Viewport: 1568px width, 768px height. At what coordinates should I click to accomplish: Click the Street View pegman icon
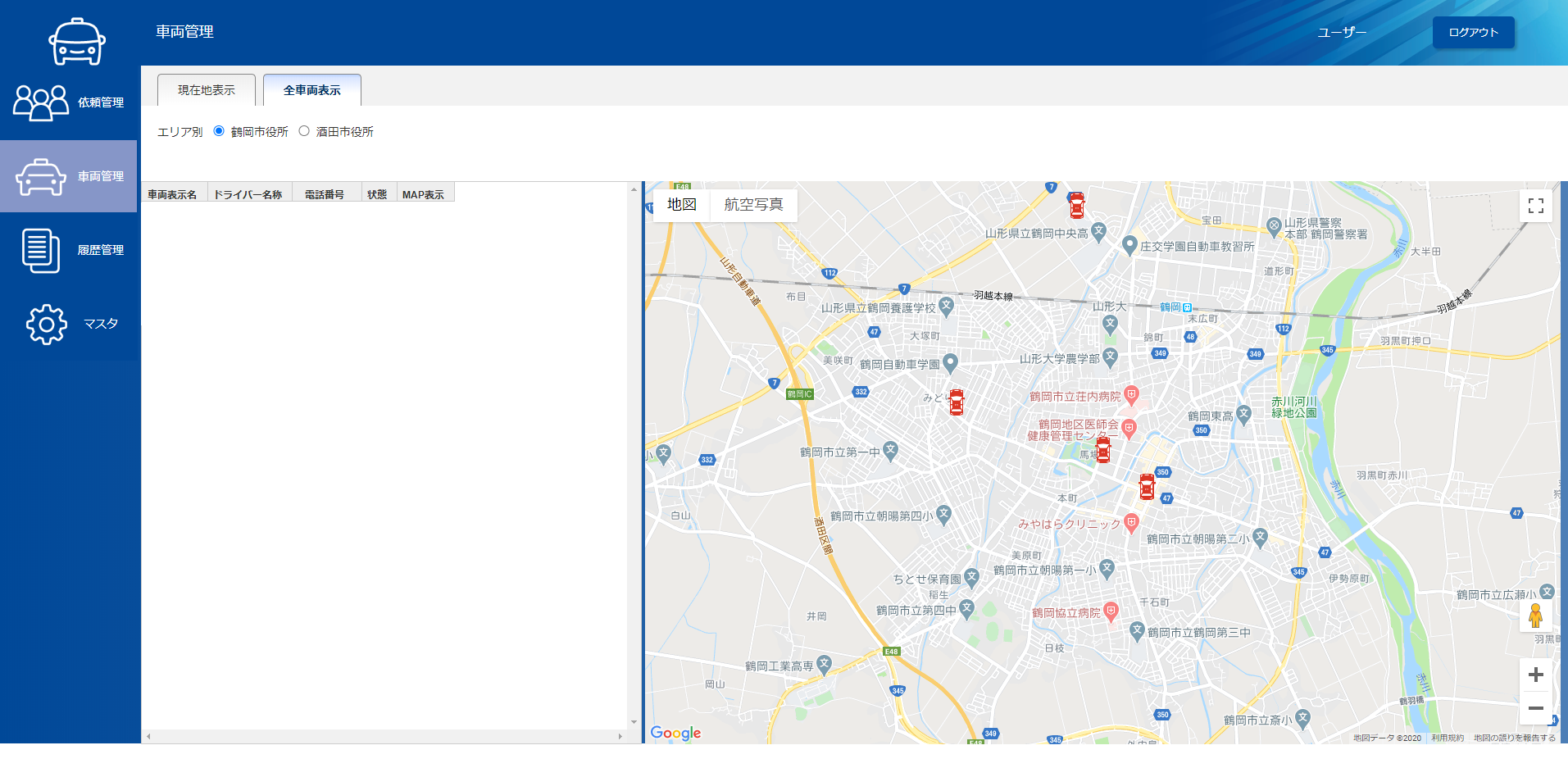tap(1536, 616)
